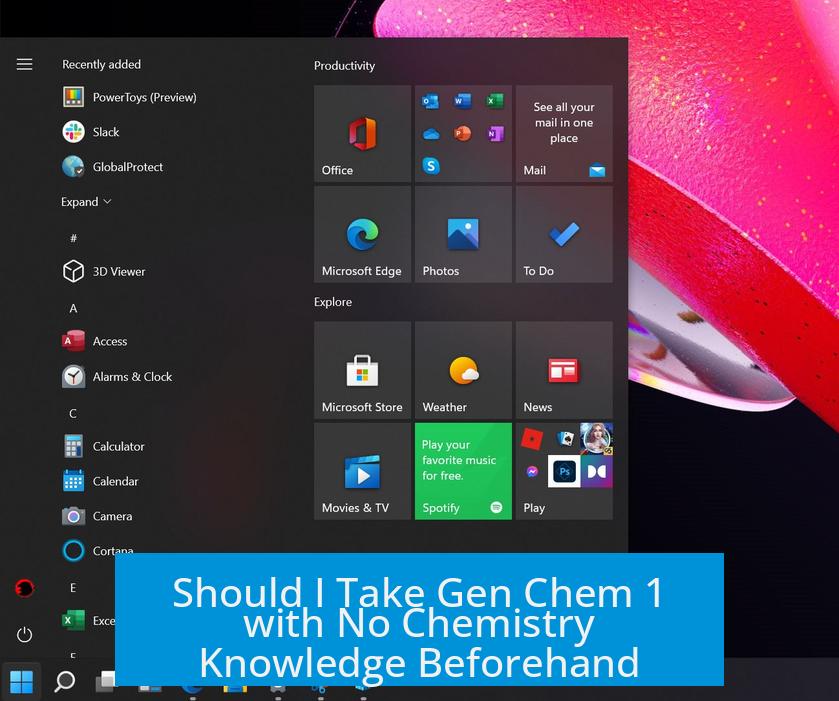
Task: Open Cortana from the app list
Action: [x=98, y=551]
